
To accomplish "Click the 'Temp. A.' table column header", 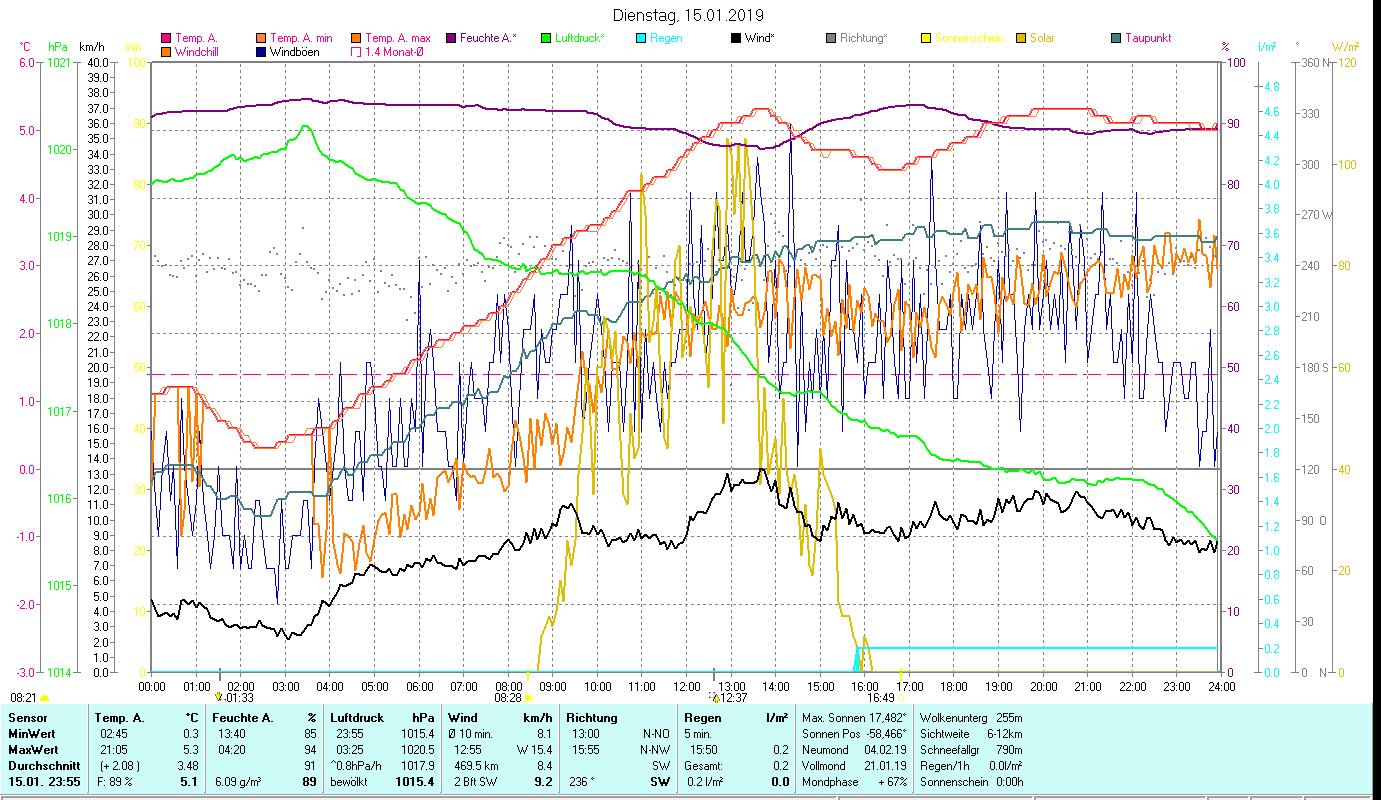I will pos(119,718).
